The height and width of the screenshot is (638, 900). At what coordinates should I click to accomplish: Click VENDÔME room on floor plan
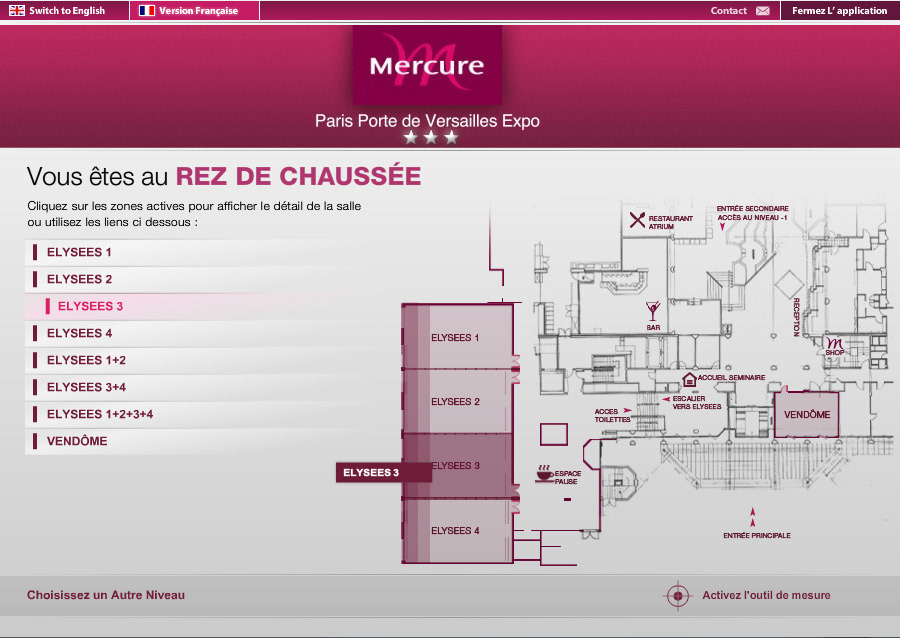point(806,414)
